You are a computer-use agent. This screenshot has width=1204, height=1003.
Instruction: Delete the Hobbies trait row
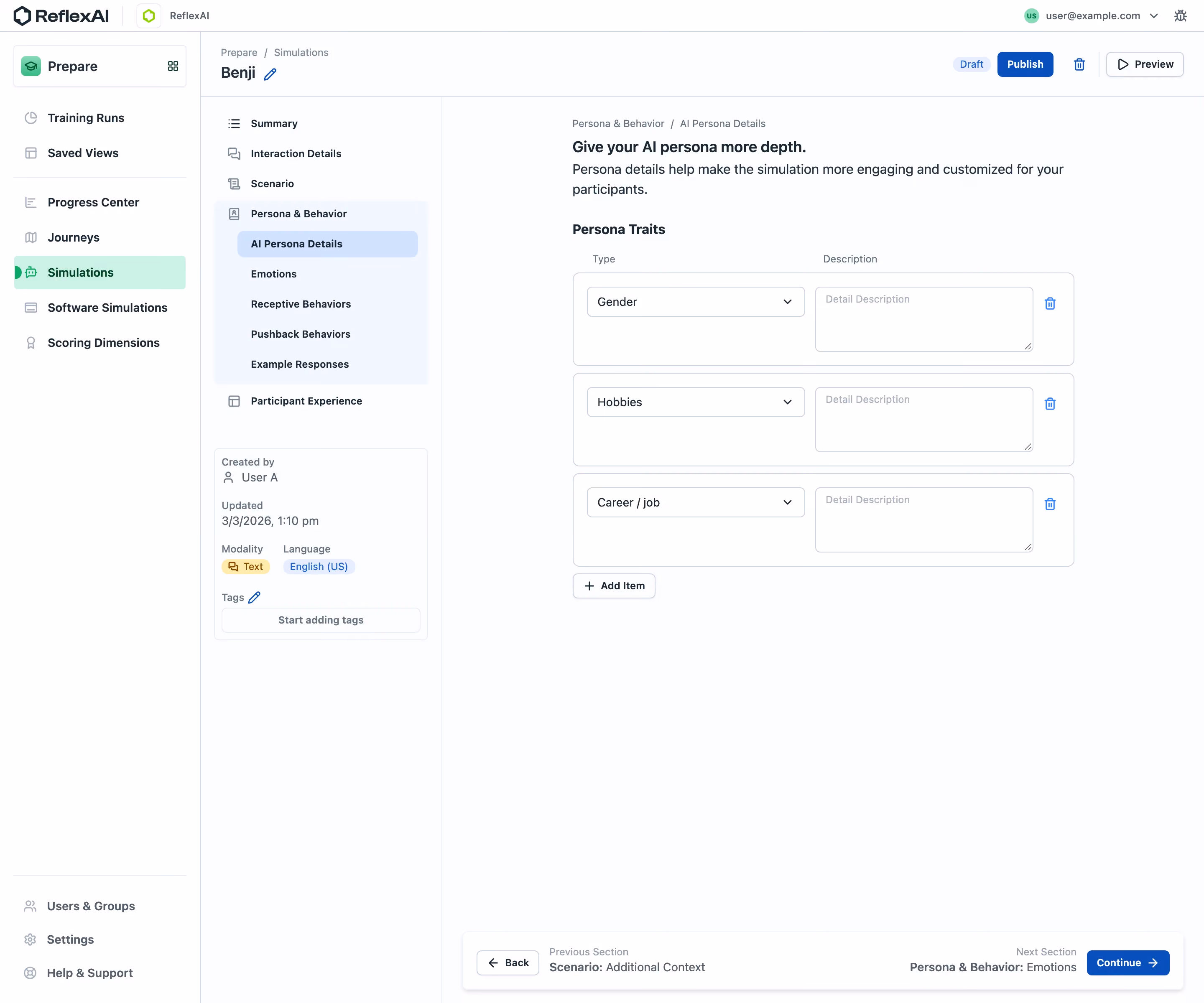point(1050,404)
